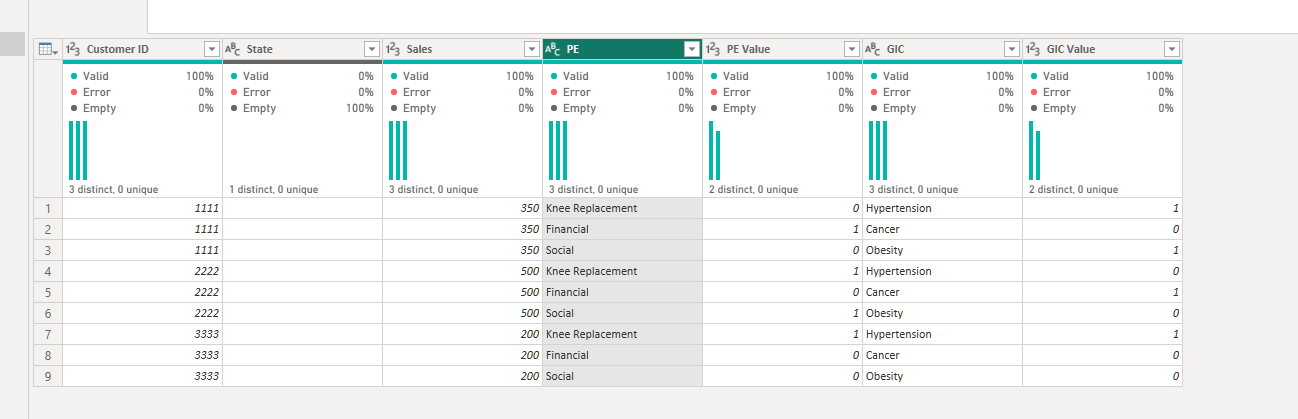This screenshot has height=419, width=1298.
Task: Select the GIC Value column header
Action: [x=1102, y=49]
